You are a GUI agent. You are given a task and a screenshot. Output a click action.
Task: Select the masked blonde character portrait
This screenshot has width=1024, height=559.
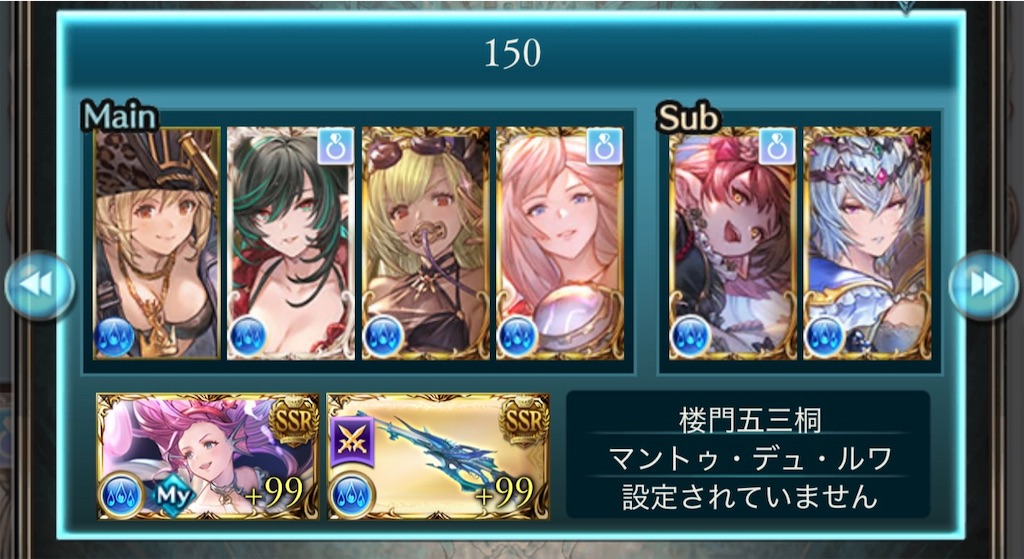pyautogui.click(x=426, y=243)
